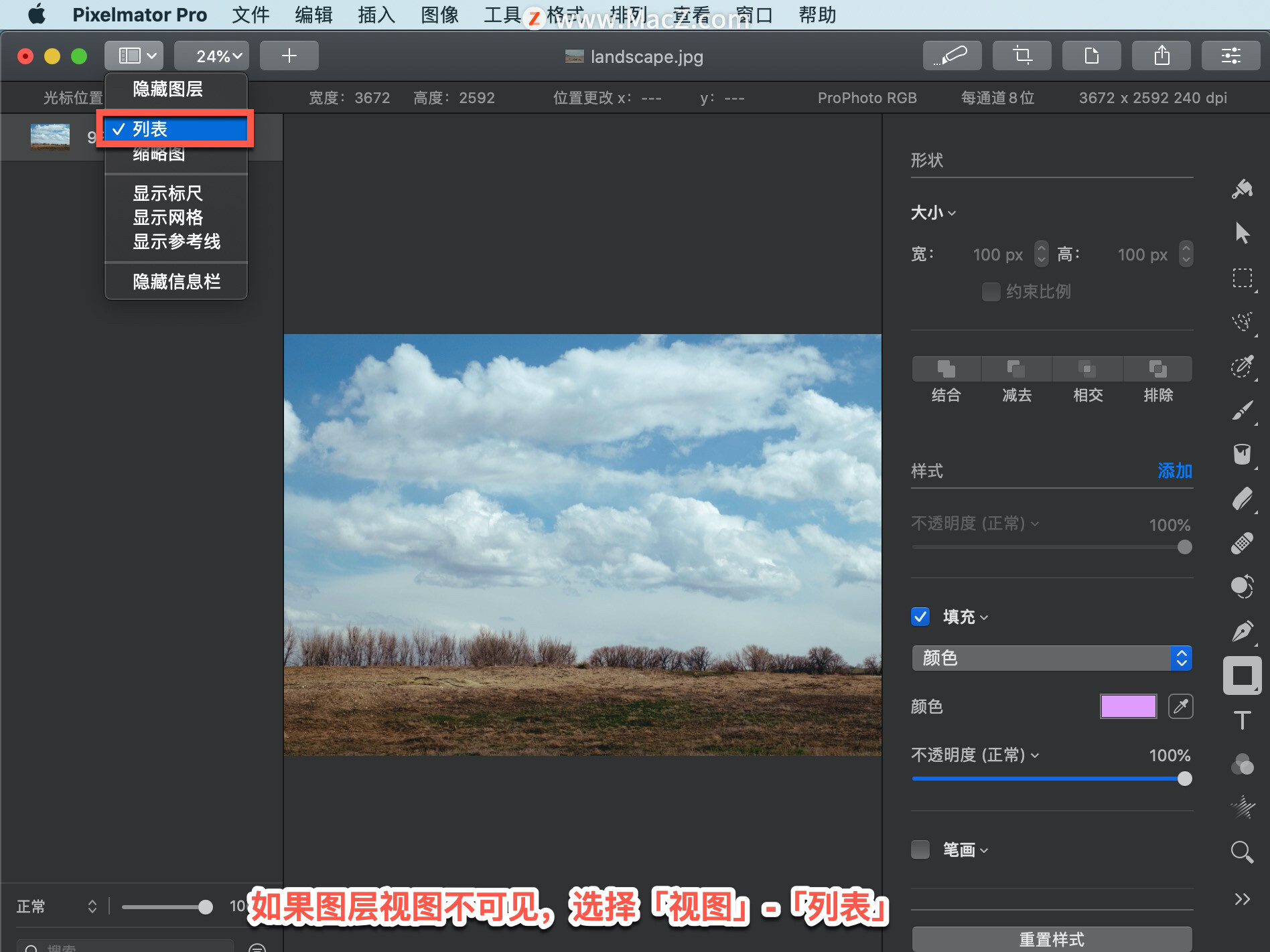Click the Share toolbar button
The height and width of the screenshot is (952, 1270).
1161,56
